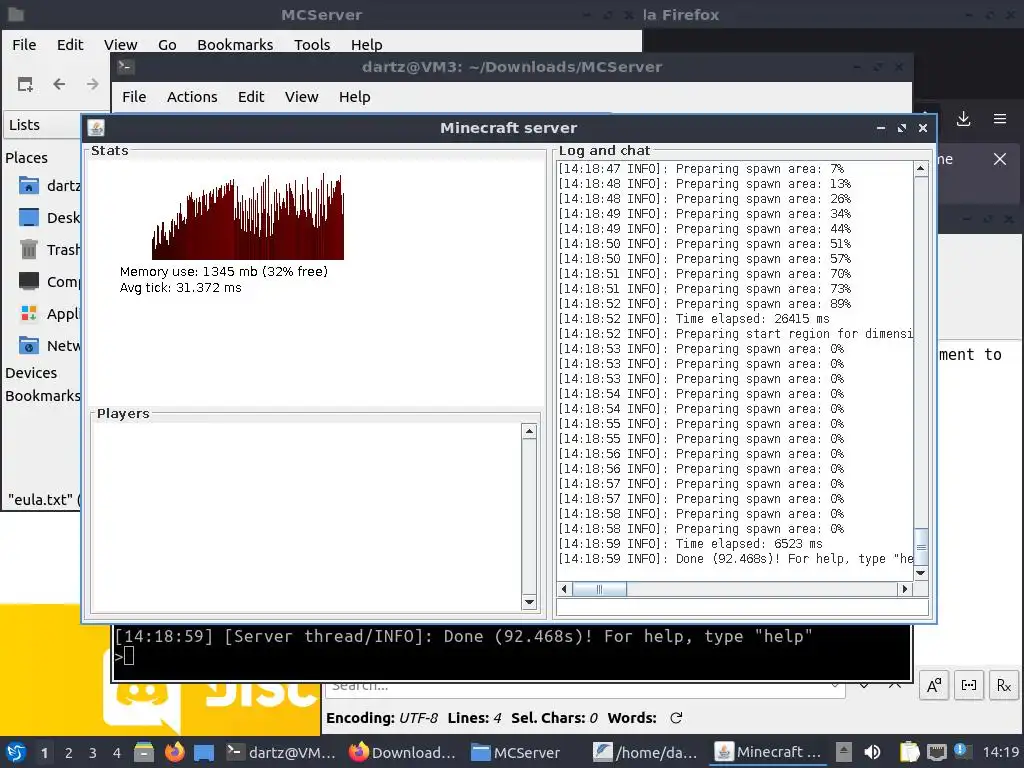This screenshot has width=1024, height=768.
Task: Open the Lists dropdown in file manager side pane
Action: (x=43, y=125)
